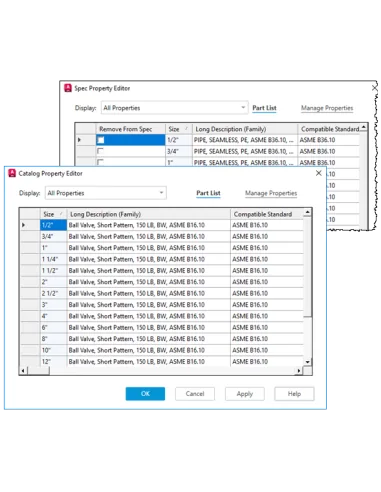The height and width of the screenshot is (492, 381).
Task: Click the Spec Property Editor app icon
Action: click(68, 88)
